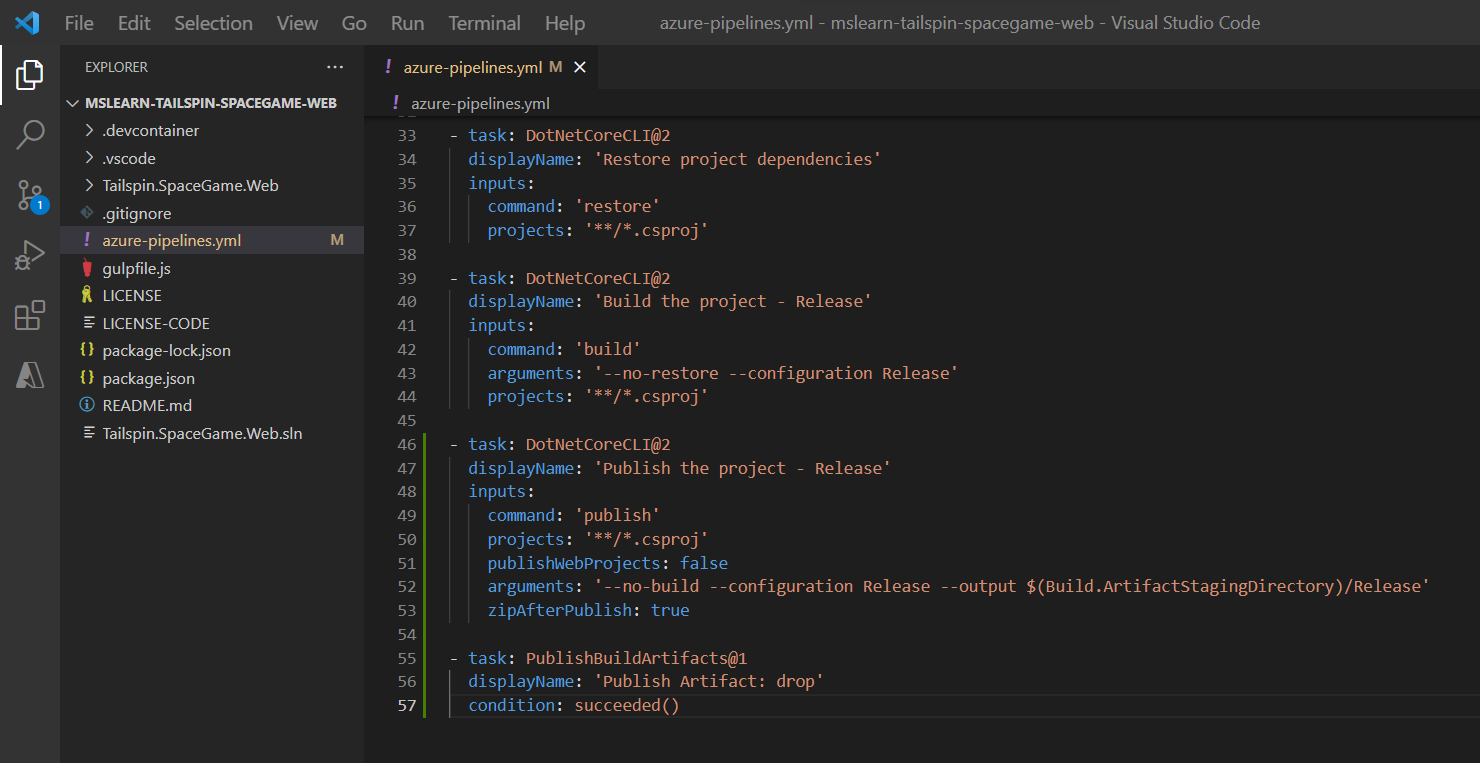The height and width of the screenshot is (763, 1480).
Task: Click '--no-restore --configuration Release' arguments
Action: [x=776, y=373]
